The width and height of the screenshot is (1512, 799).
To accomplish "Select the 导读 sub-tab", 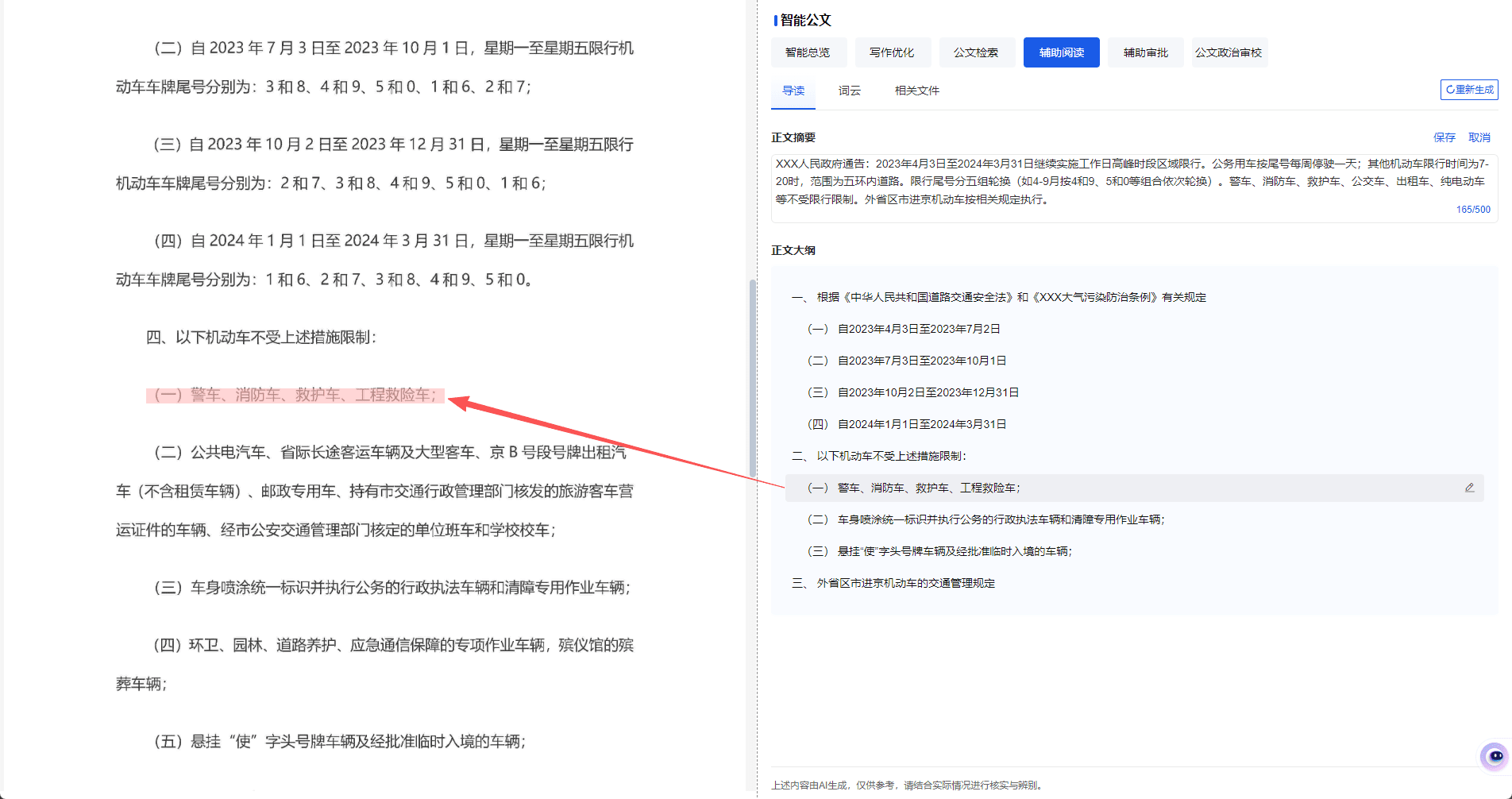I will click(793, 91).
